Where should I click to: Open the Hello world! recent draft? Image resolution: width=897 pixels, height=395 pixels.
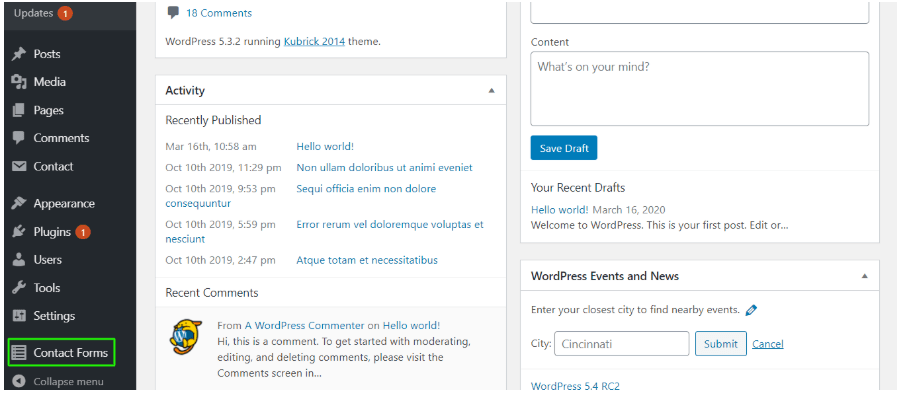(x=559, y=210)
